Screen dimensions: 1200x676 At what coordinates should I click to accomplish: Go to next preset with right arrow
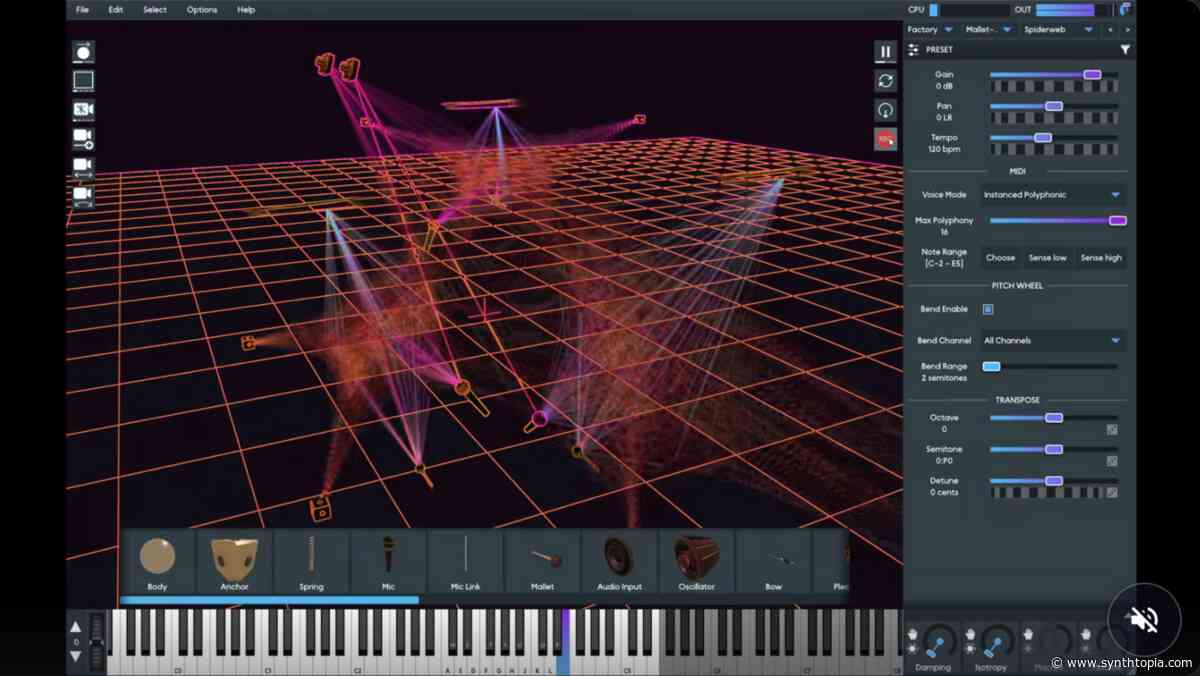(x=1127, y=29)
